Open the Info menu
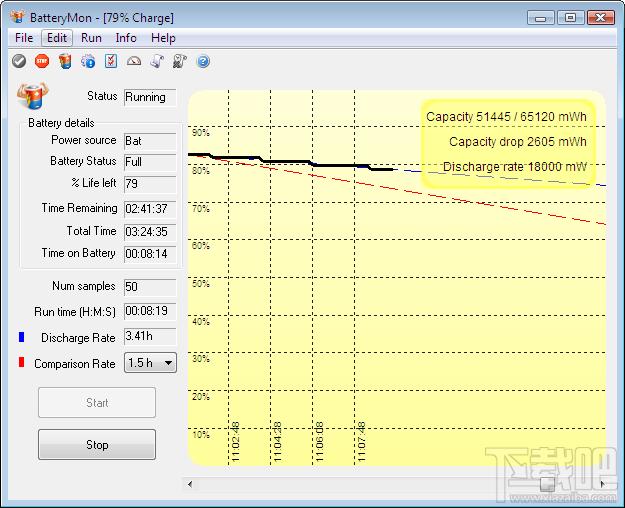The width and height of the screenshot is (625, 508). tap(126, 38)
